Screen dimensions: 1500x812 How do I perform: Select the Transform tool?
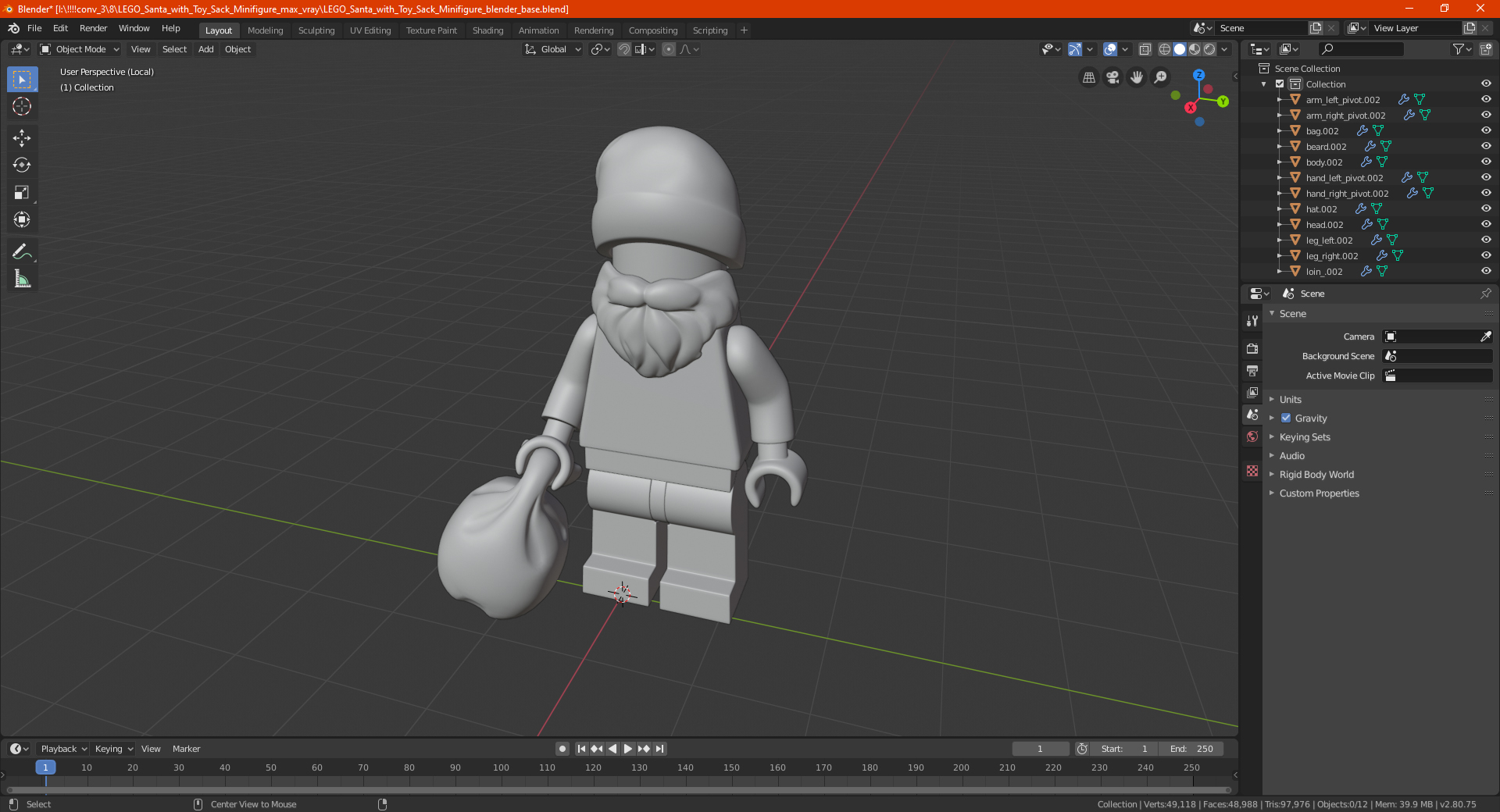[22, 219]
